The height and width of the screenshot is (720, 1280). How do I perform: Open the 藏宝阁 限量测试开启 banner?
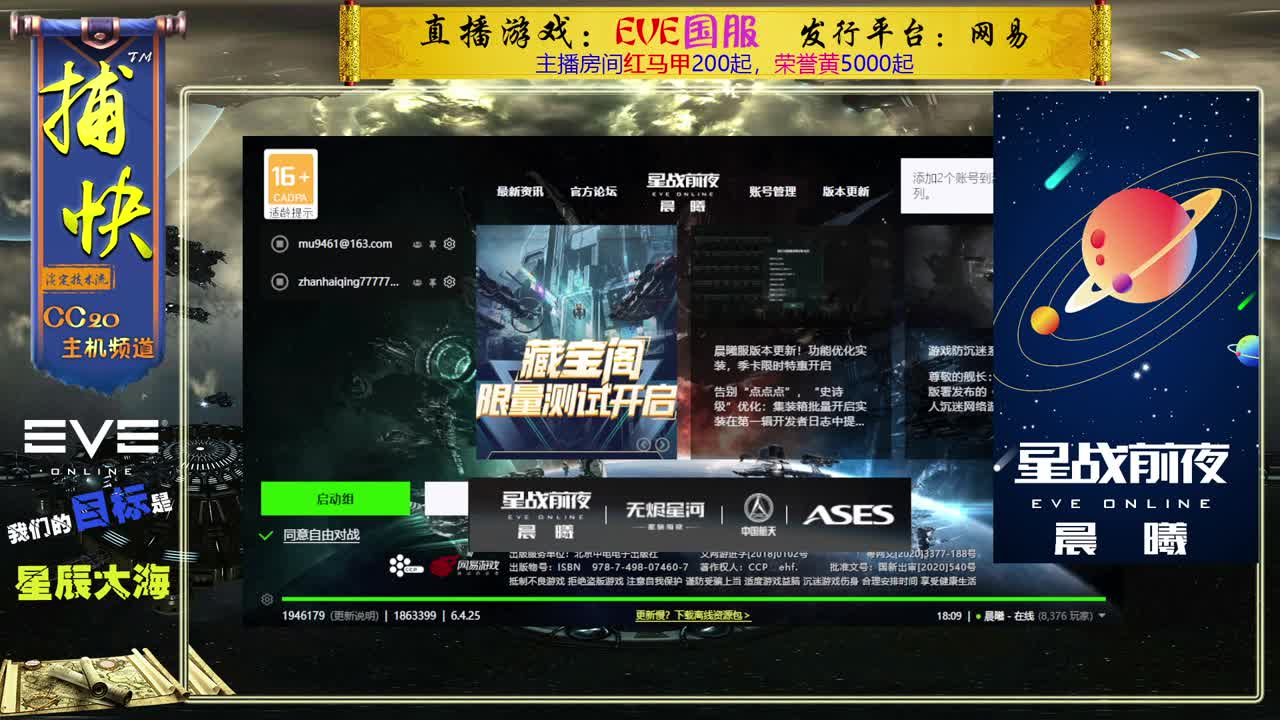576,341
